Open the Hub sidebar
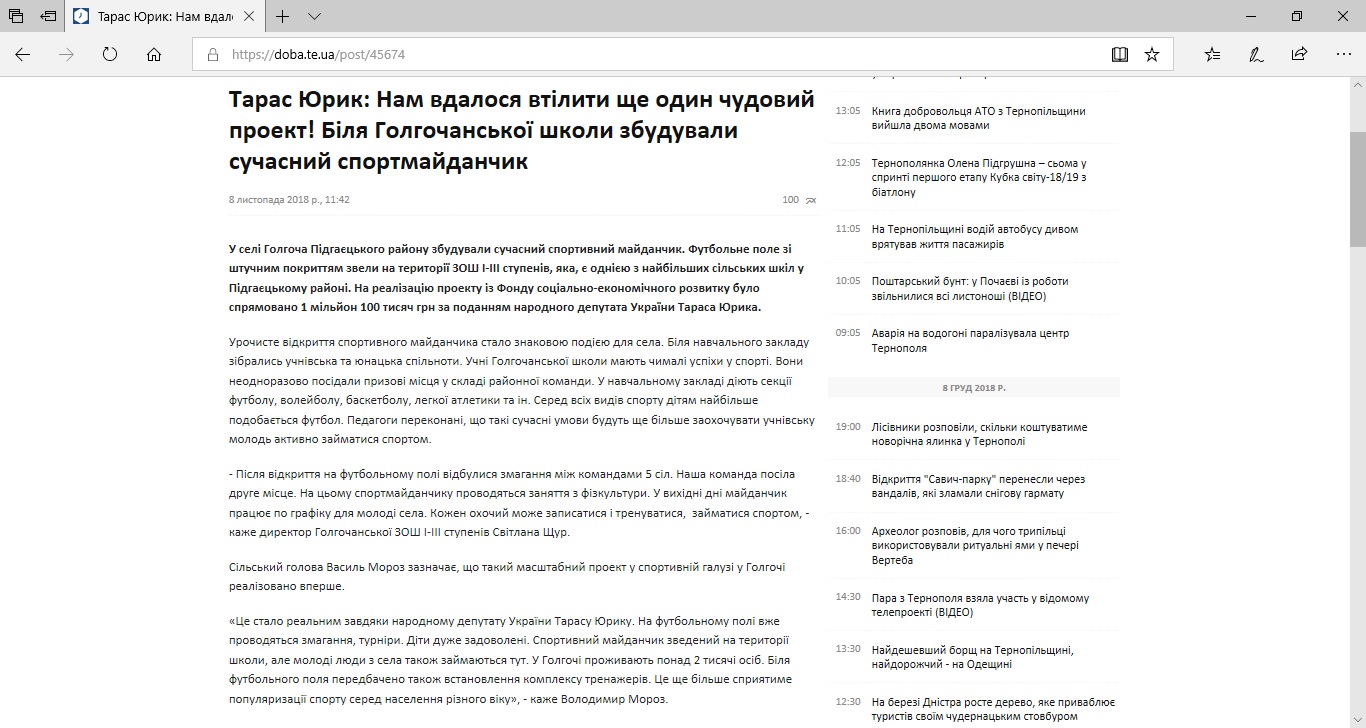Viewport: 1366px width, 728px height. (1211, 54)
